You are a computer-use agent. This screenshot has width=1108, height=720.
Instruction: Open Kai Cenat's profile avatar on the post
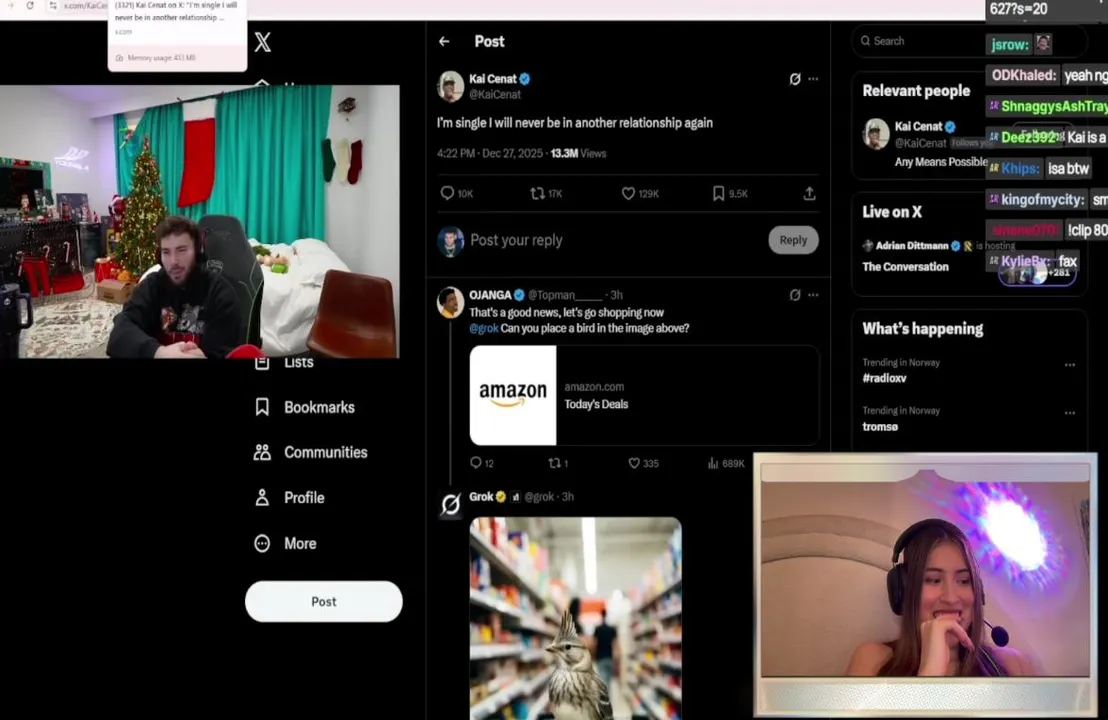[450, 86]
